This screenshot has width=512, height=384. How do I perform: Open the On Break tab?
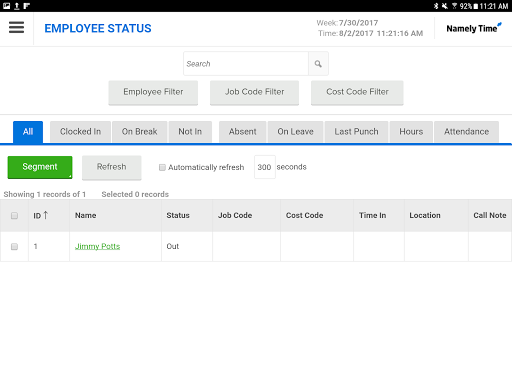(x=139, y=132)
